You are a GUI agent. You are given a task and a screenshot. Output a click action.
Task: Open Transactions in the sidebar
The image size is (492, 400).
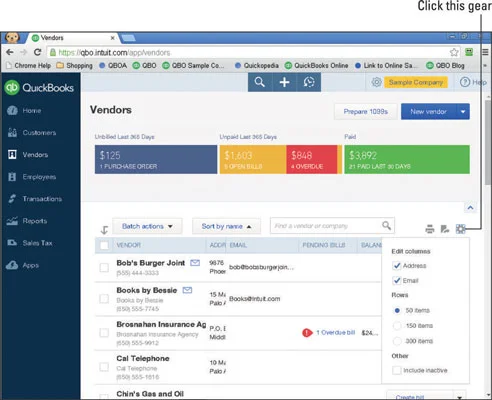(x=35, y=199)
